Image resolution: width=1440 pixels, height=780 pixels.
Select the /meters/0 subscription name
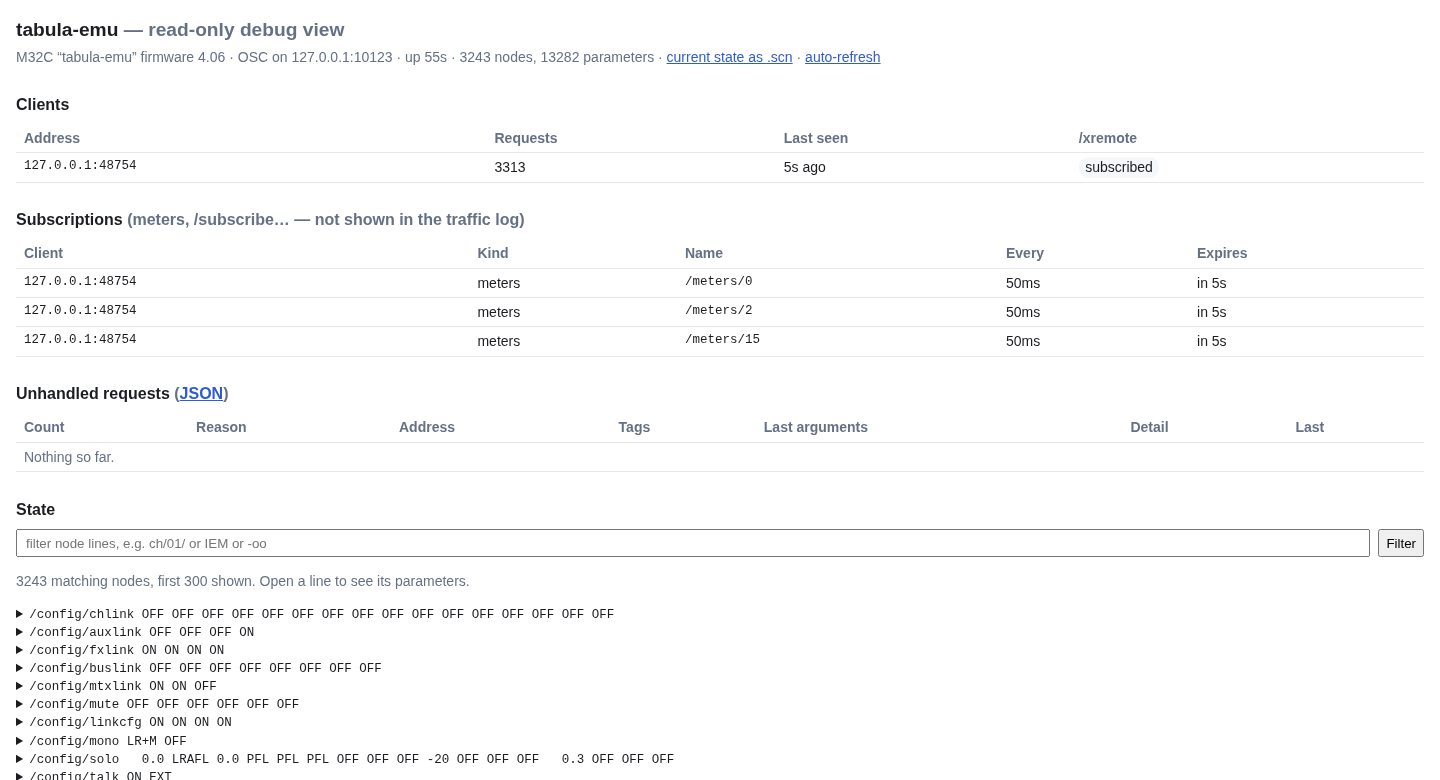click(x=719, y=282)
